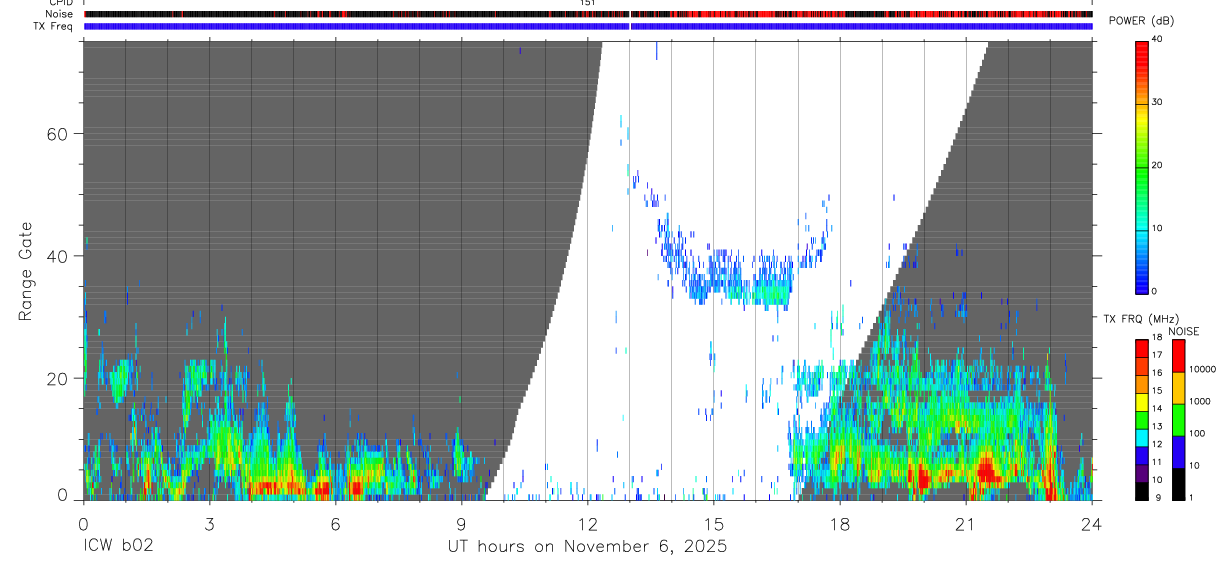
Task: Click the 3 hour tick on time axis
Action: (x=209, y=523)
